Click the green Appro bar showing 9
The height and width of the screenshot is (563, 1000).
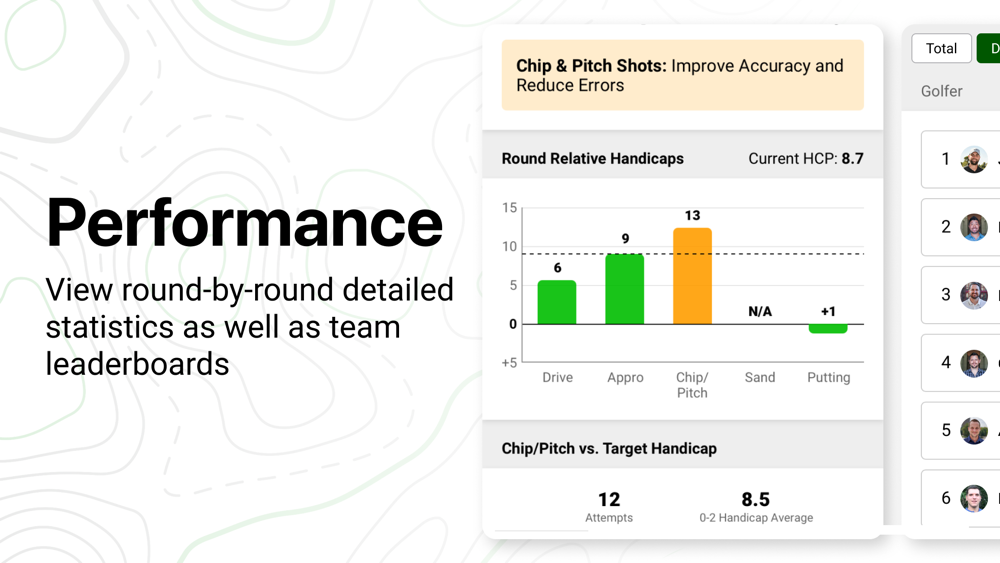tap(625, 289)
